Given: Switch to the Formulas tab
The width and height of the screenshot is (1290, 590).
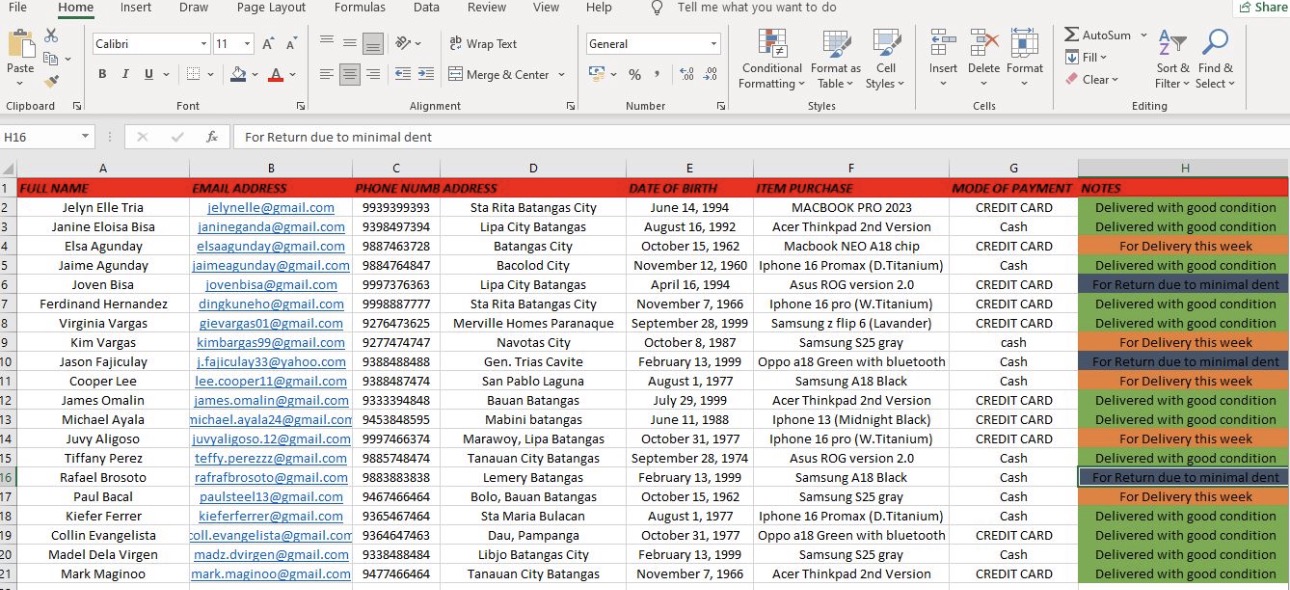Looking at the screenshot, I should point(360,8).
